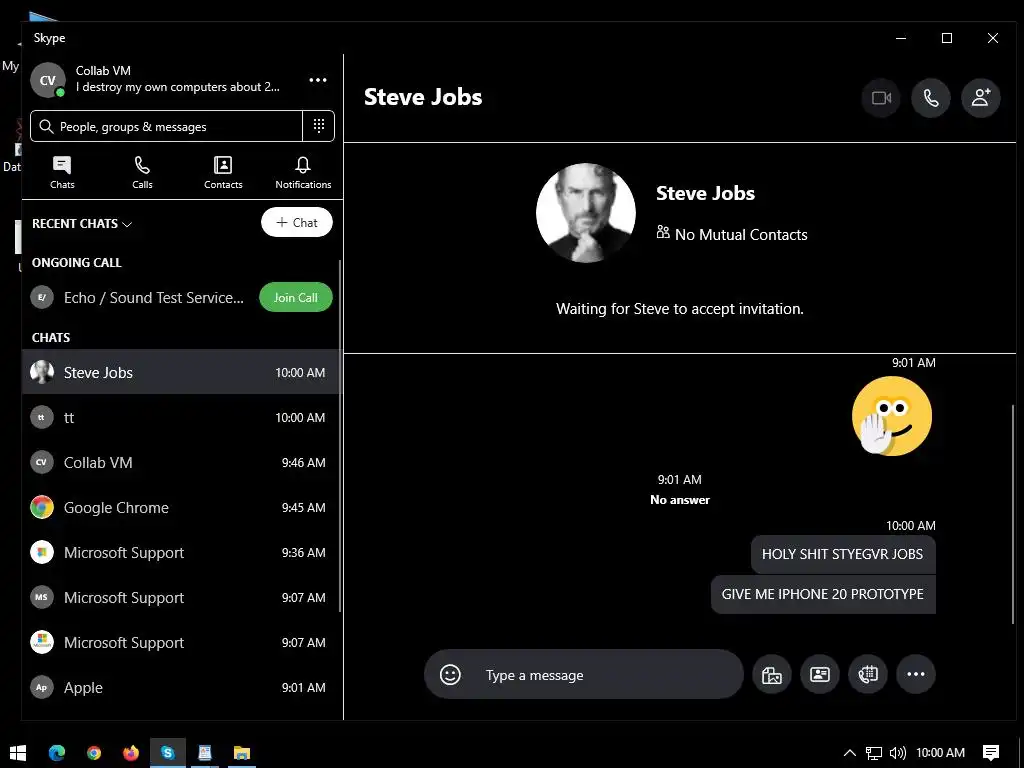This screenshot has width=1024, height=768.
Task: Open the taskbar volume icon
Action: point(898,753)
